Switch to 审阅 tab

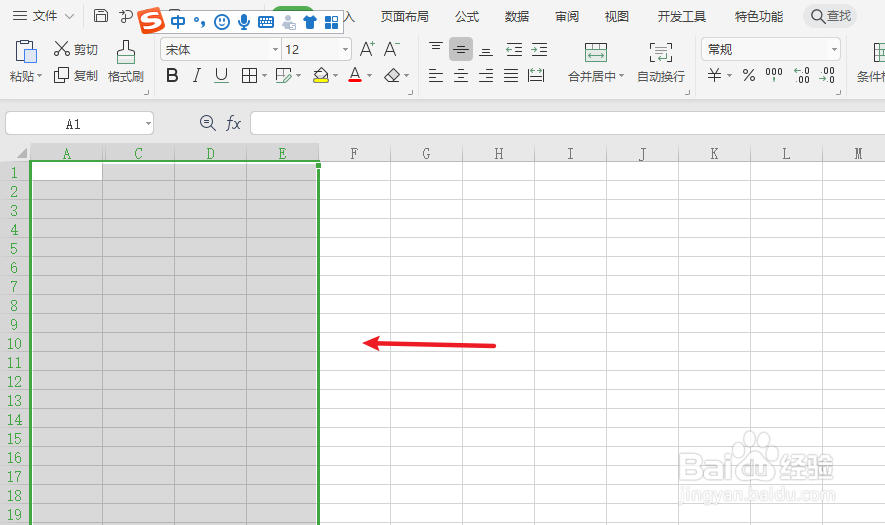pyautogui.click(x=567, y=17)
